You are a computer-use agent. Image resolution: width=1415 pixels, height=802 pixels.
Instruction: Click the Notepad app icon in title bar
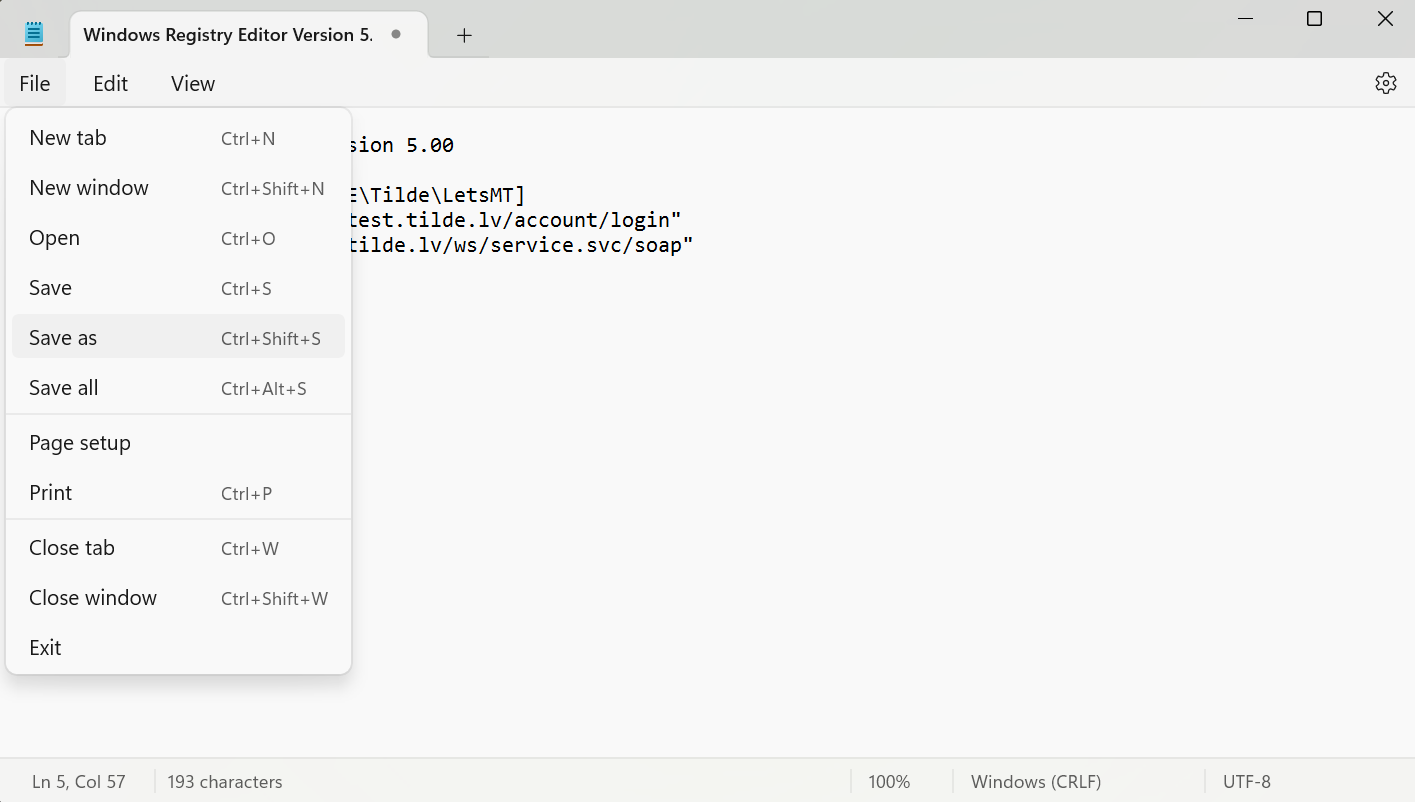pos(34,34)
